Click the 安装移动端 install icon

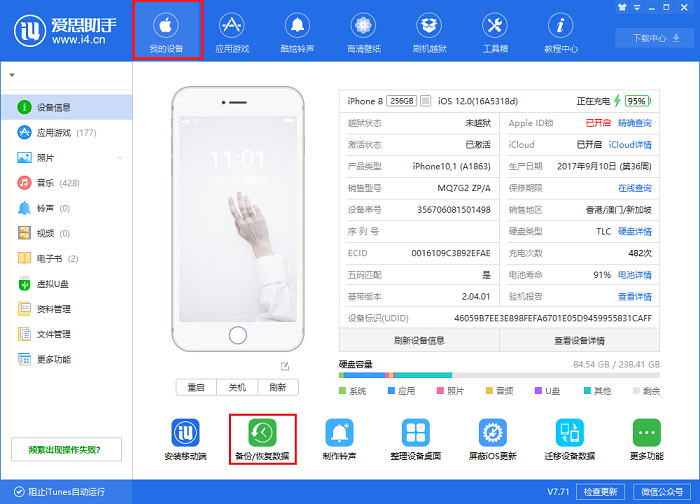(x=185, y=432)
